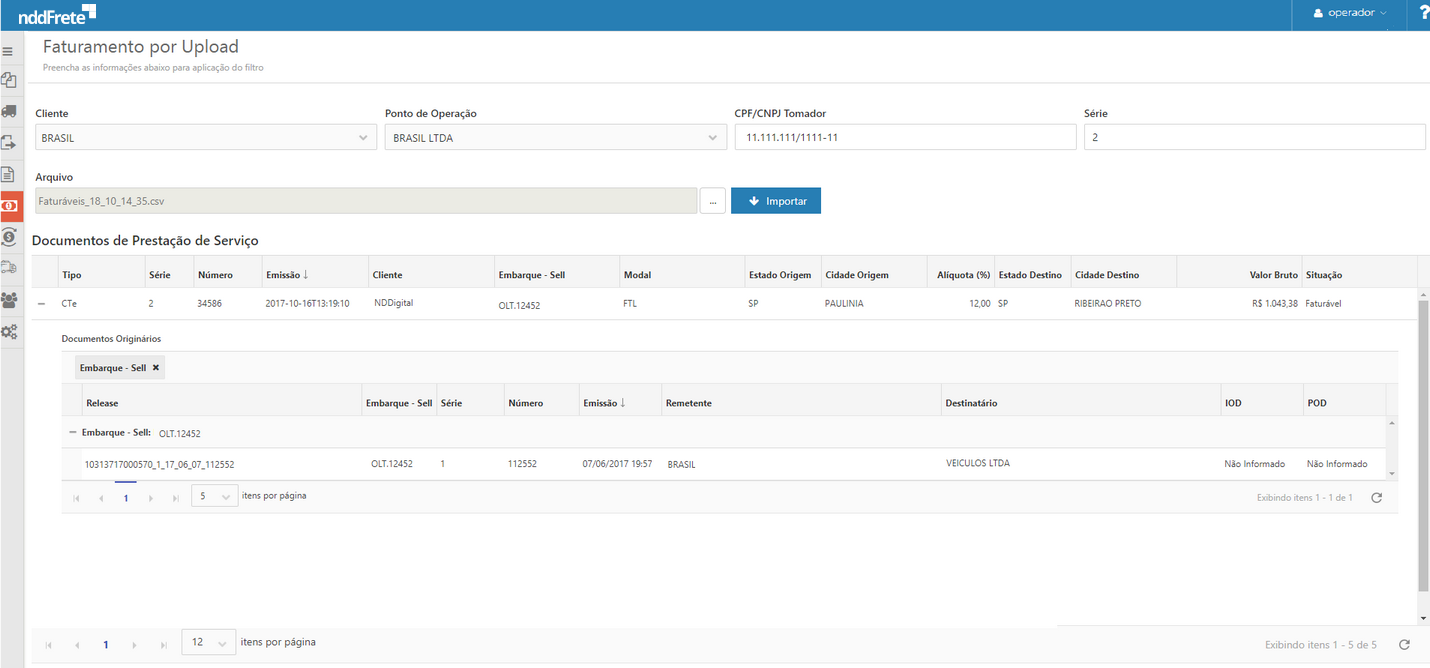Click the dollar refresh cycle sidebar icon
Viewport: 1430px width, 668px height.
[x=9, y=237]
